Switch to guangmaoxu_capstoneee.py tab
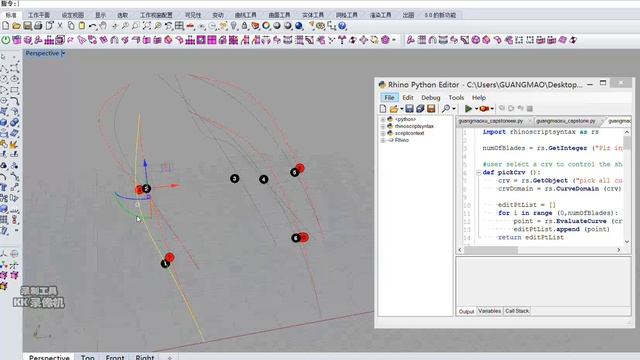This screenshot has width=640, height=360. pos(491,121)
